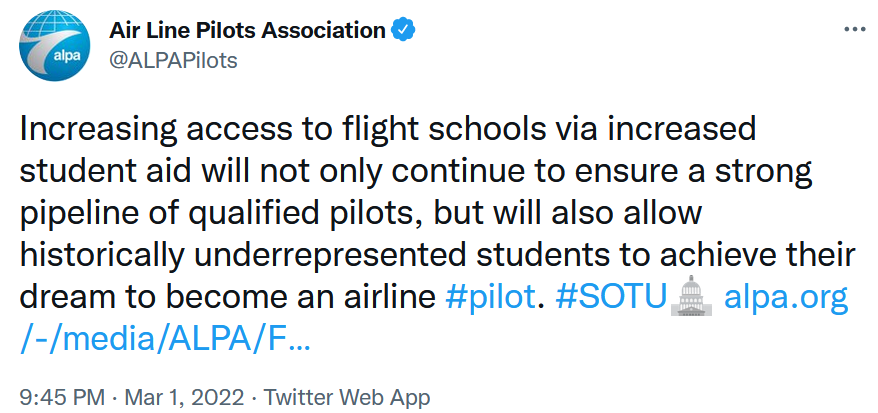Viewport: 878px width, 413px height.
Task: Open the #pilot hashtag
Action: [x=489, y=298]
